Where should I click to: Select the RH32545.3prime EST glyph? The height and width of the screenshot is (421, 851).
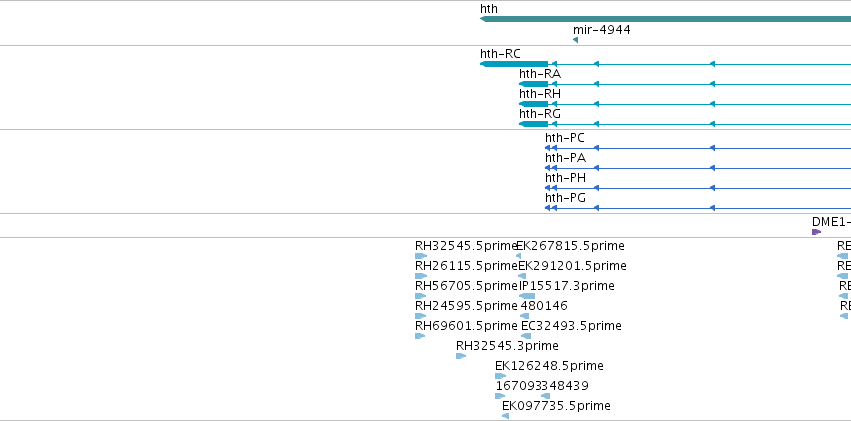pos(461,356)
